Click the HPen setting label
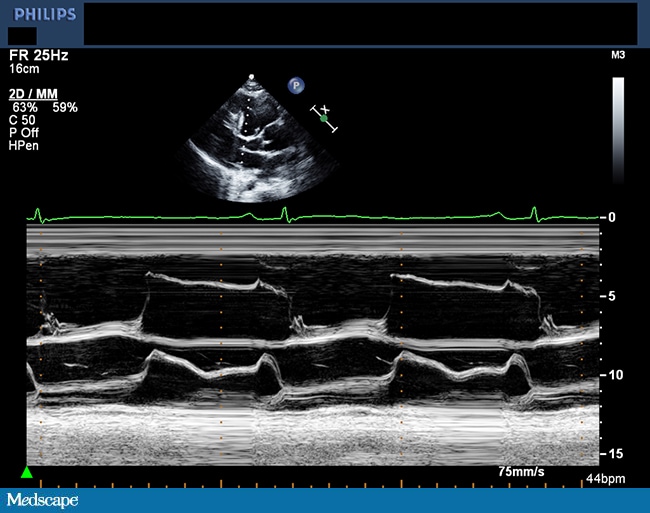This screenshot has width=650, height=513. pyautogui.click(x=23, y=145)
